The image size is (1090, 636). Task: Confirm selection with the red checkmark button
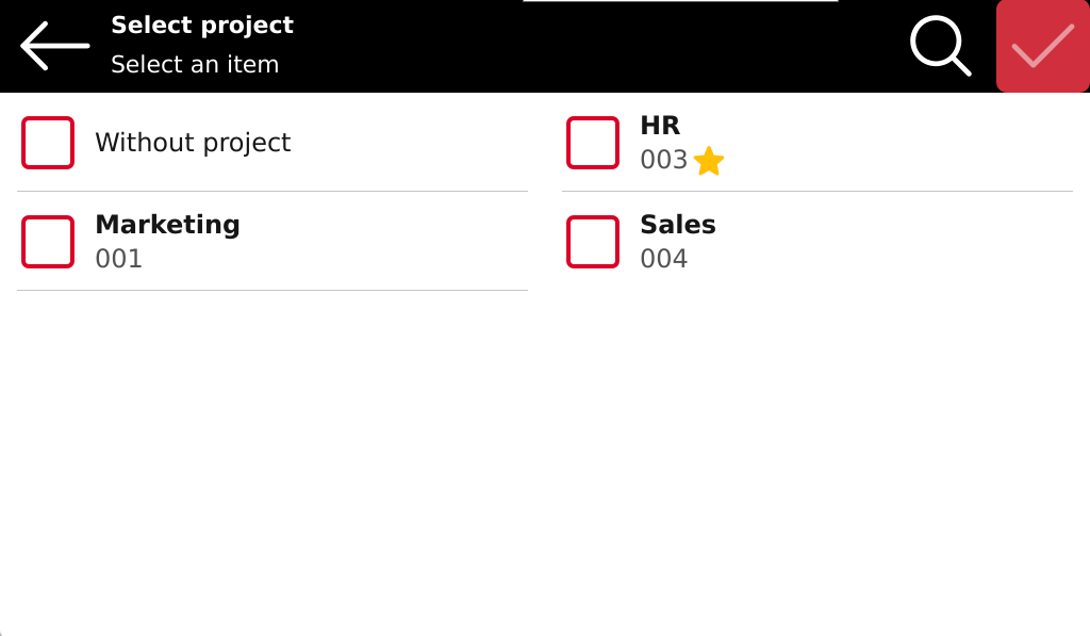1043,46
